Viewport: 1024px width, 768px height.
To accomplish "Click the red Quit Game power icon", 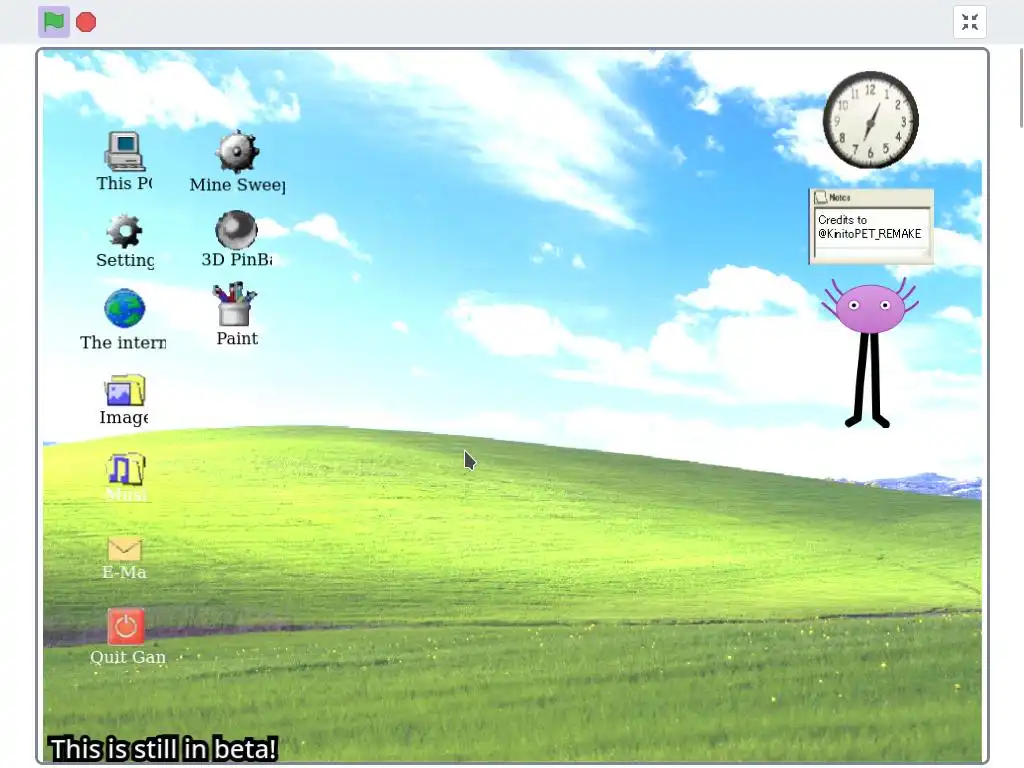I will coord(125,627).
